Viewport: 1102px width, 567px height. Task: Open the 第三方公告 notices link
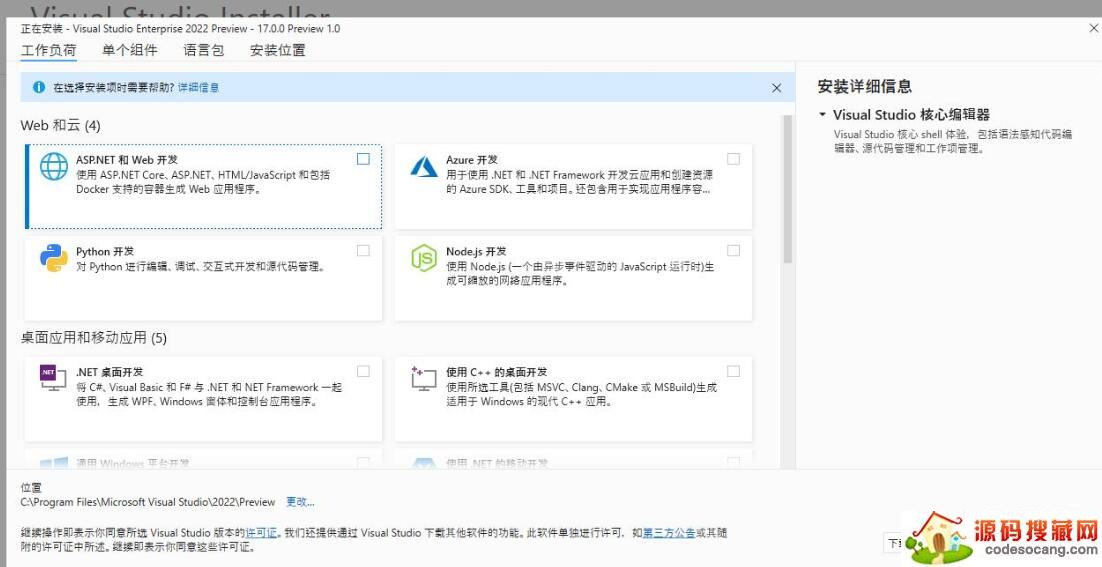click(669, 533)
